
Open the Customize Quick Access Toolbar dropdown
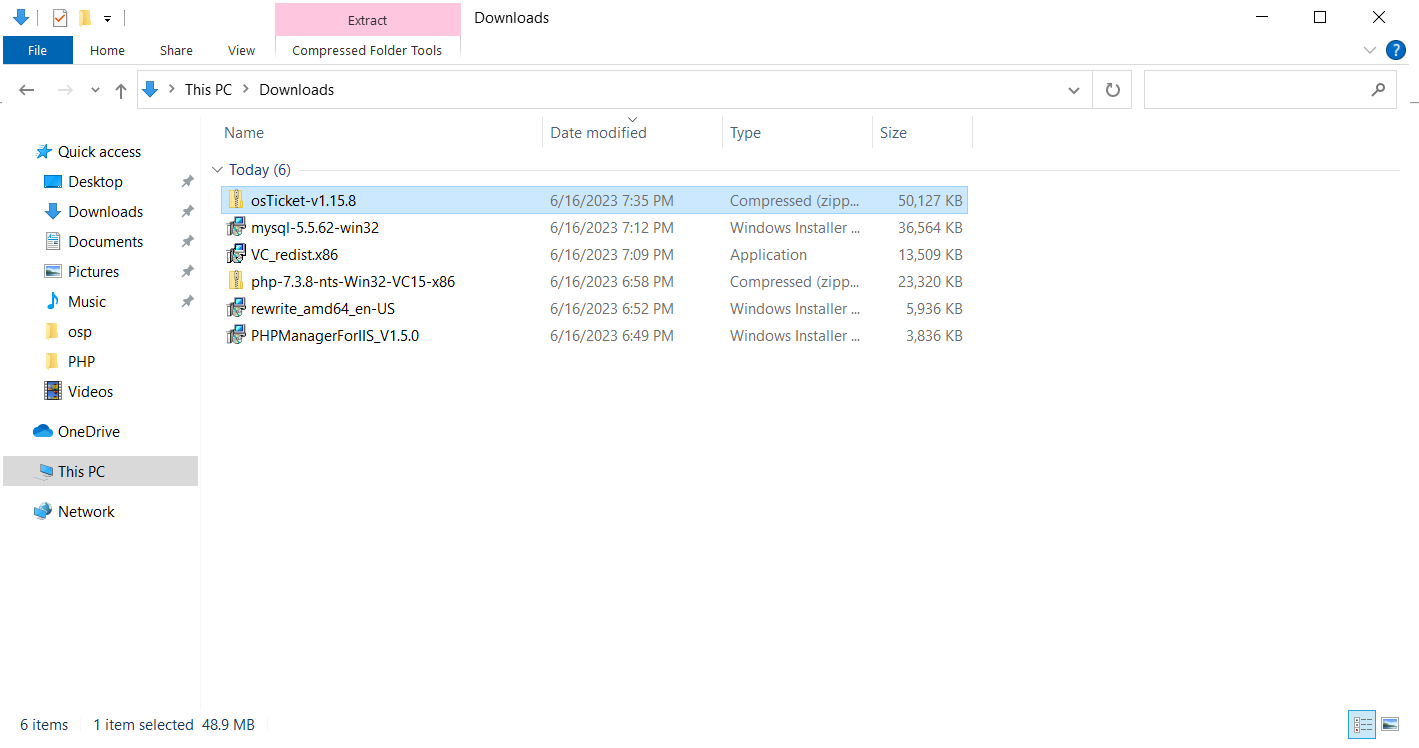[x=107, y=18]
